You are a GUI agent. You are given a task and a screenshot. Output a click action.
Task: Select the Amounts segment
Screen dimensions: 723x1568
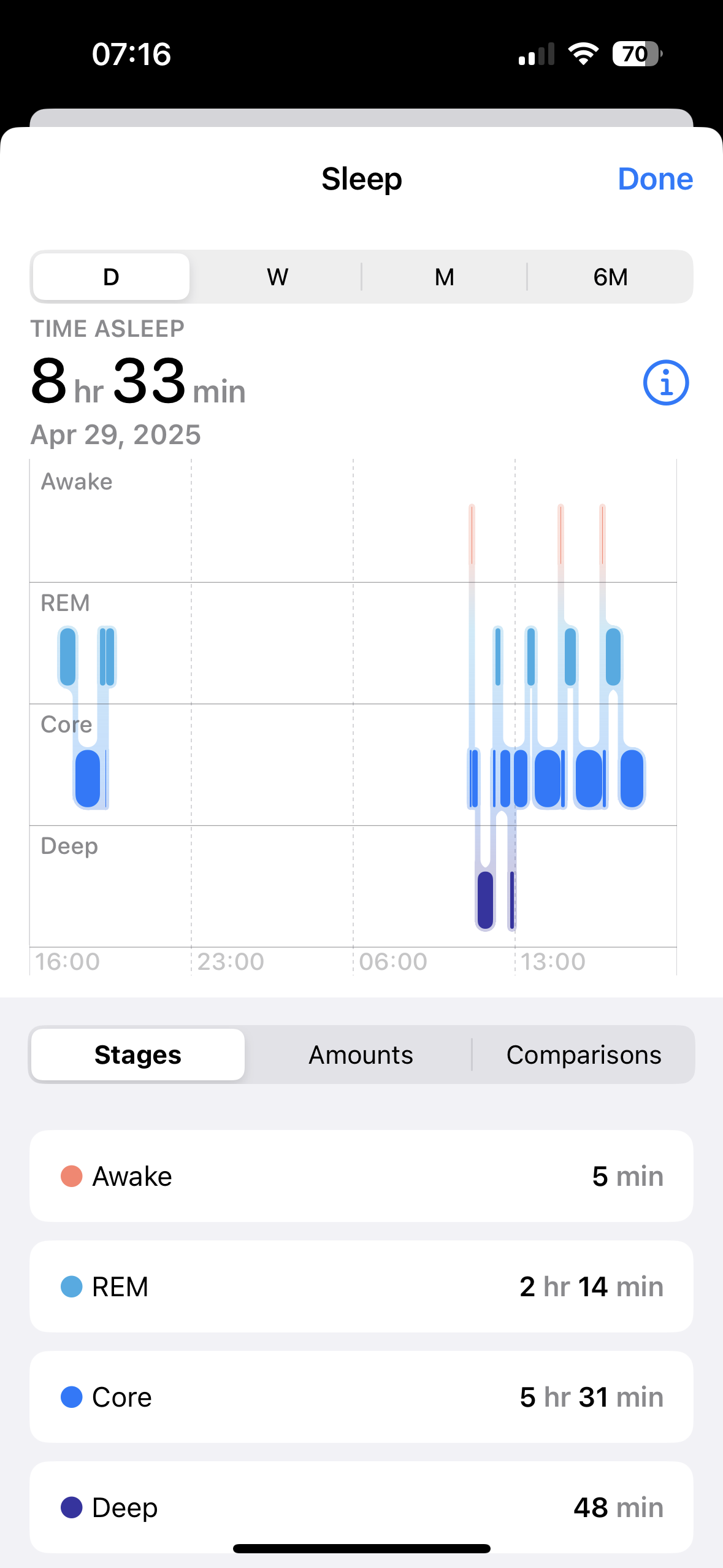pyautogui.click(x=361, y=1055)
